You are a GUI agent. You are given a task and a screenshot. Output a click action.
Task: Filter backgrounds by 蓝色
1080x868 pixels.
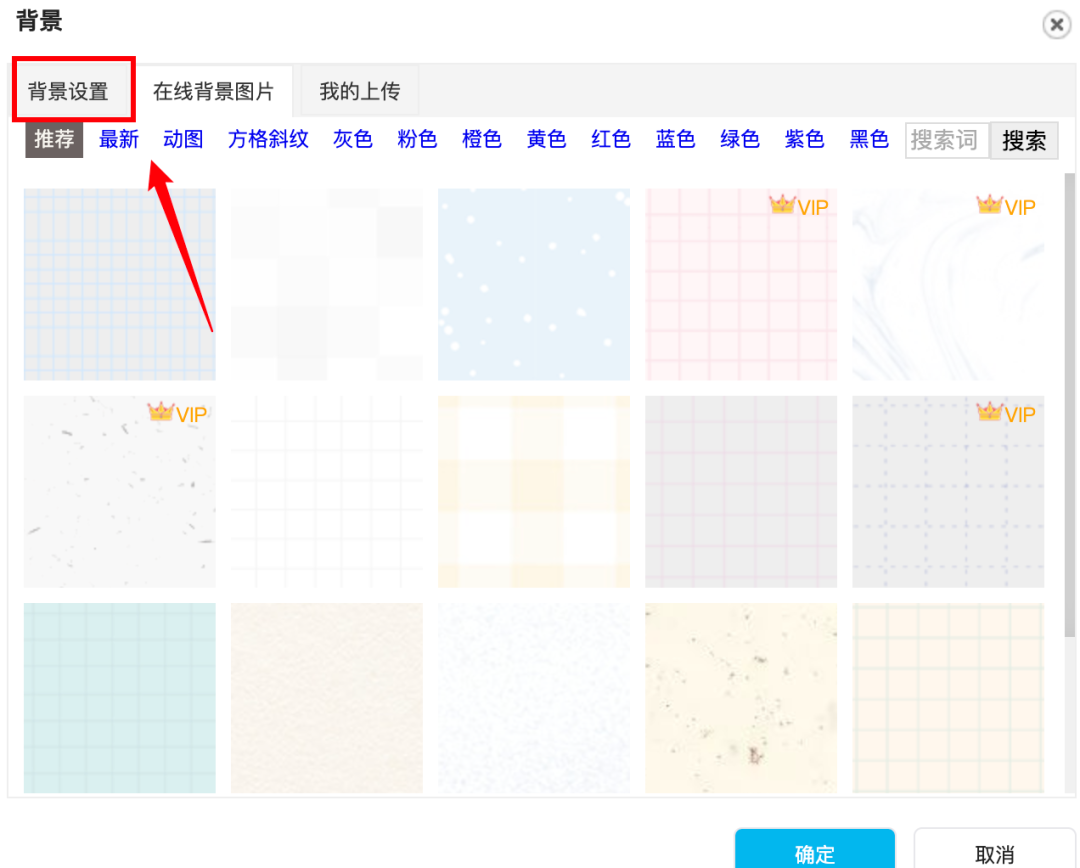pyautogui.click(x=675, y=139)
